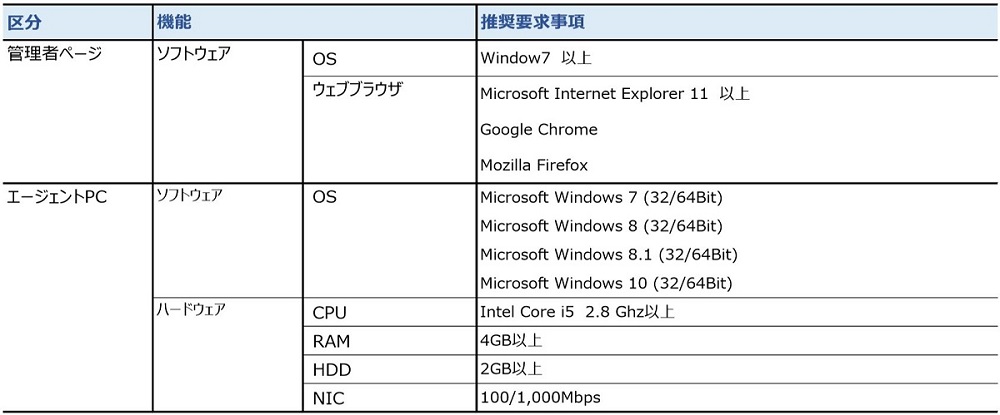
Task: Click the Mozilla Firefox entry
Action: tap(534, 166)
